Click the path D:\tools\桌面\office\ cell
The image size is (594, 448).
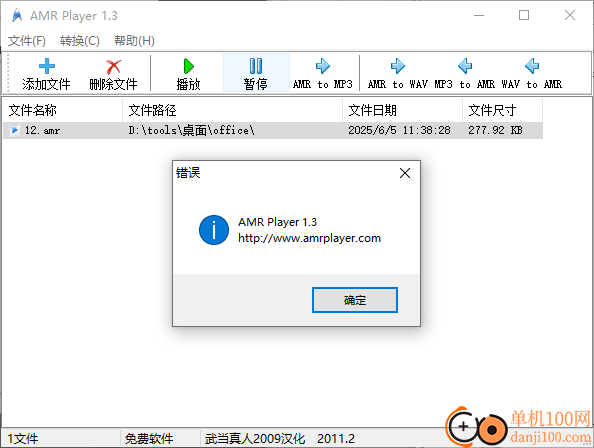click(191, 130)
